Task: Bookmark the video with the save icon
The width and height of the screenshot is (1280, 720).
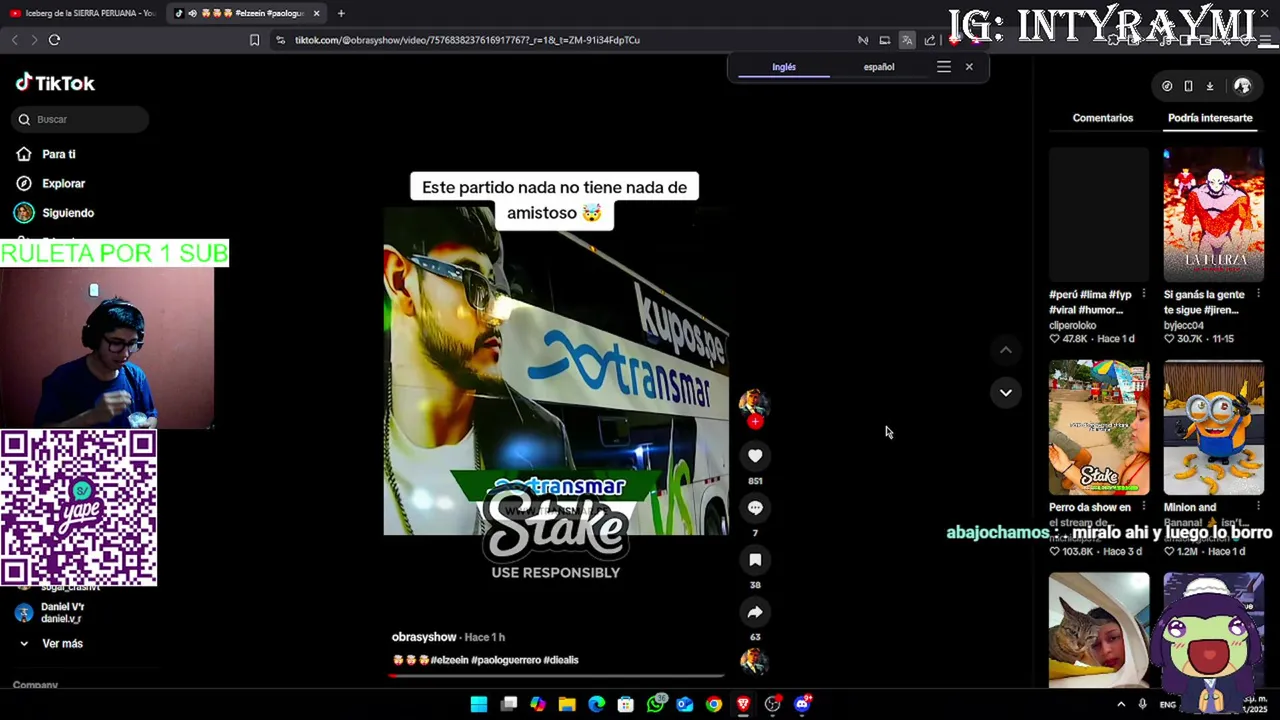Action: [755, 560]
